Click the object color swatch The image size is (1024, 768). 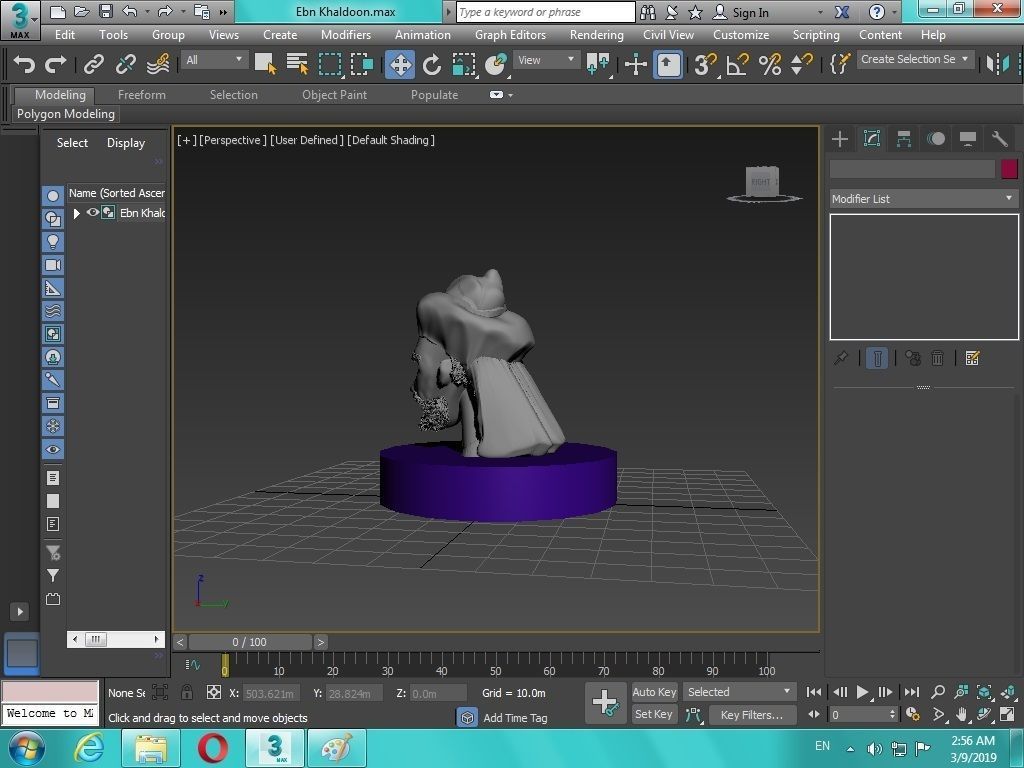1009,169
